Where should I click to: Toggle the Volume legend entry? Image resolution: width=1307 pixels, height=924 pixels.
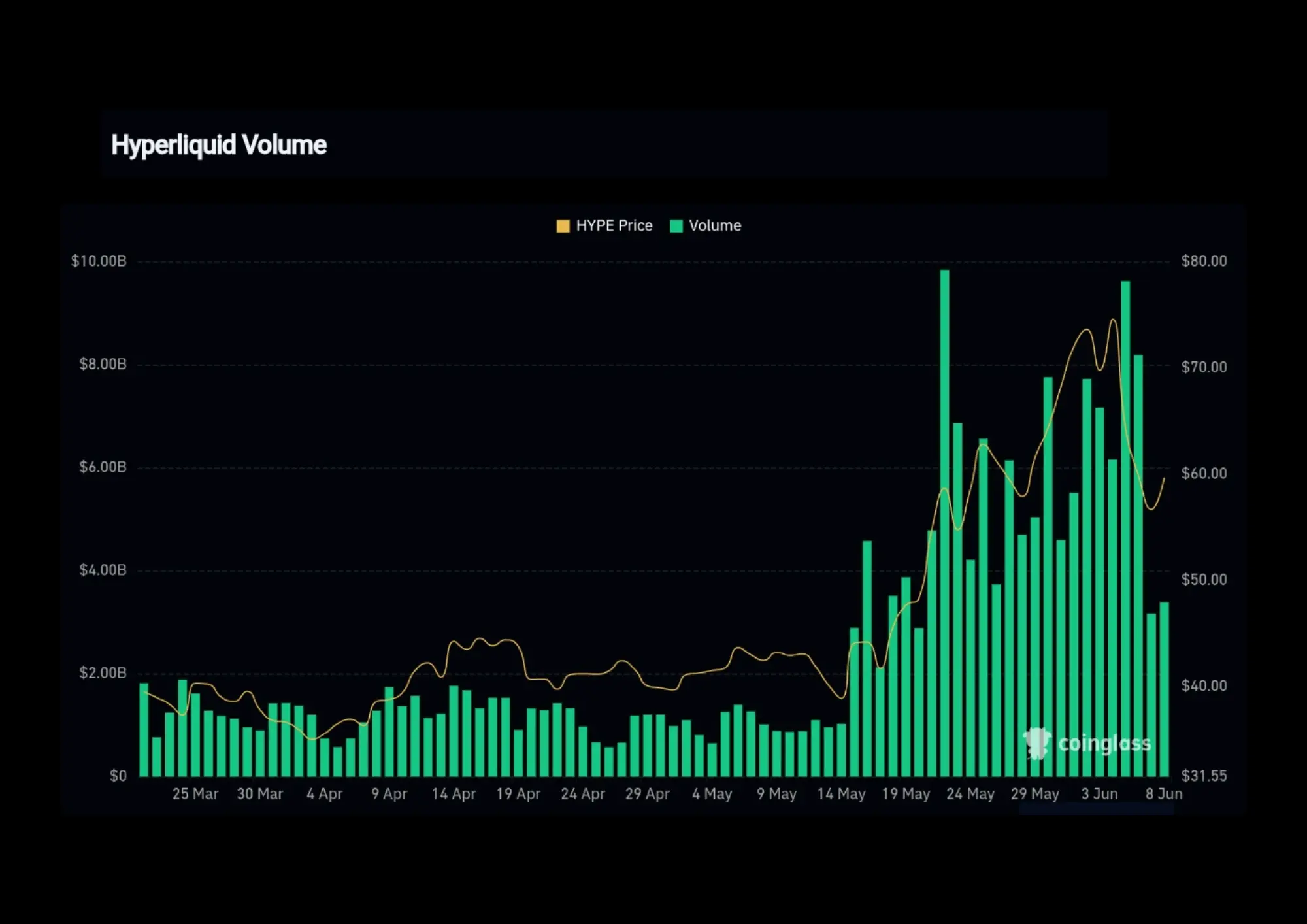(x=706, y=226)
